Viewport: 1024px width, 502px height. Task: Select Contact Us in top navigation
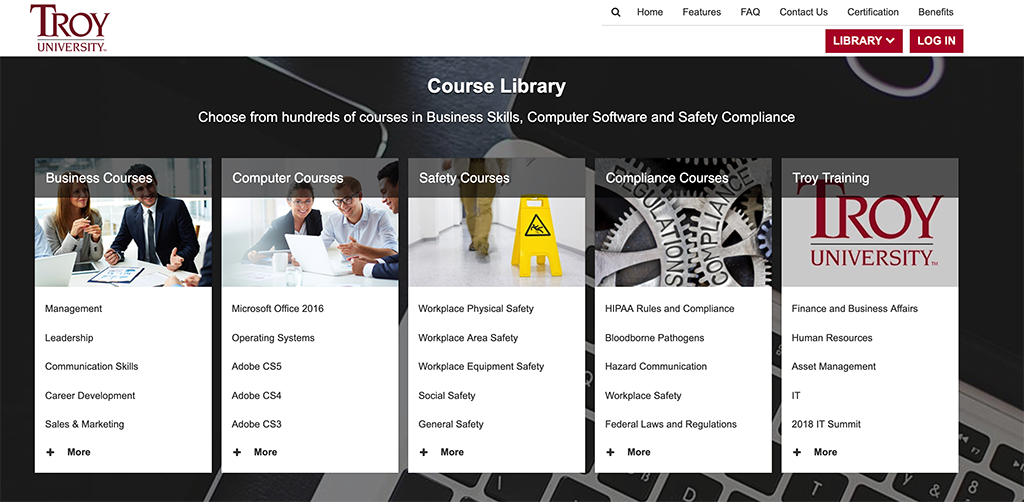[x=803, y=12]
